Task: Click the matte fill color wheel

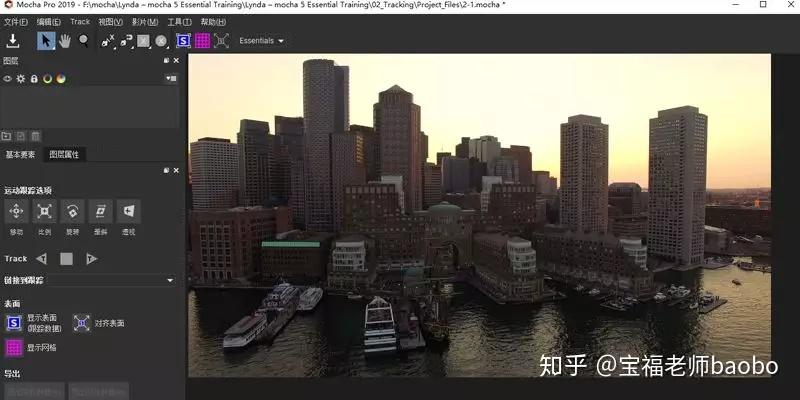Action: coord(61,79)
